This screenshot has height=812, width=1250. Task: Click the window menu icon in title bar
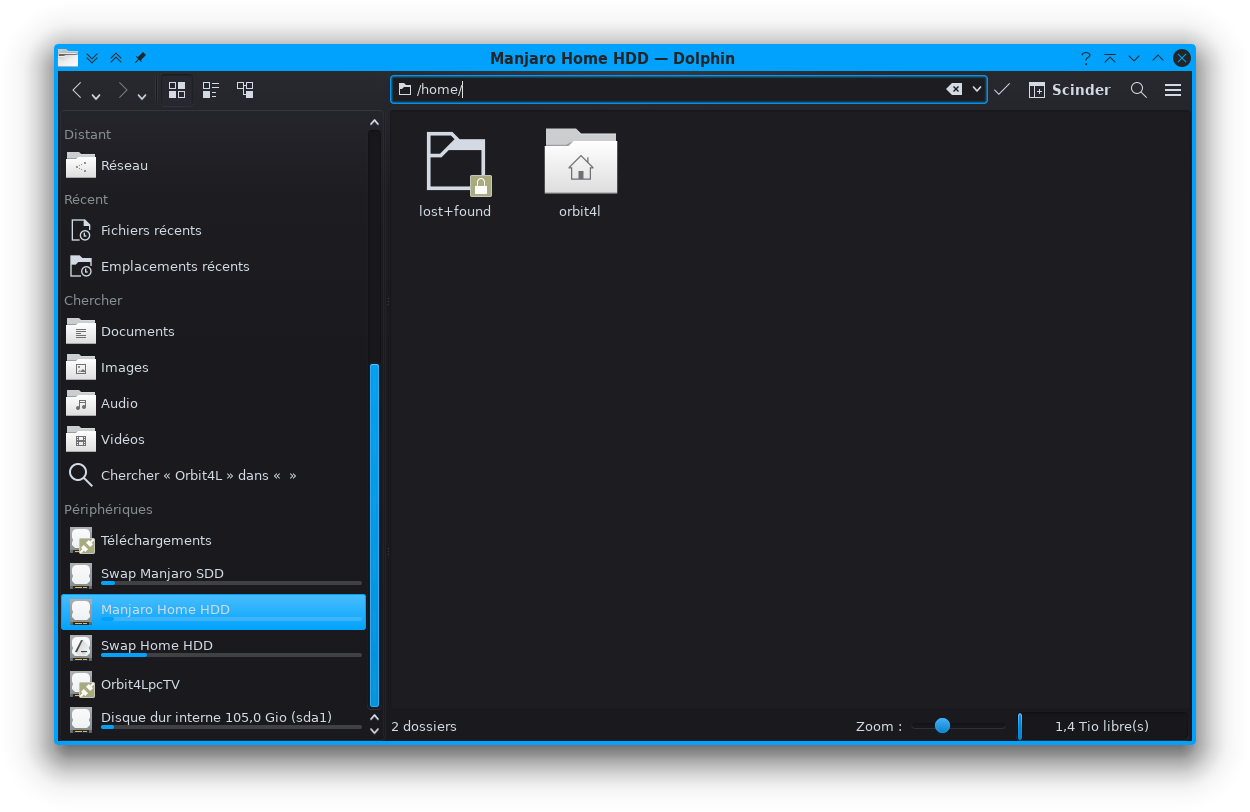tap(68, 58)
